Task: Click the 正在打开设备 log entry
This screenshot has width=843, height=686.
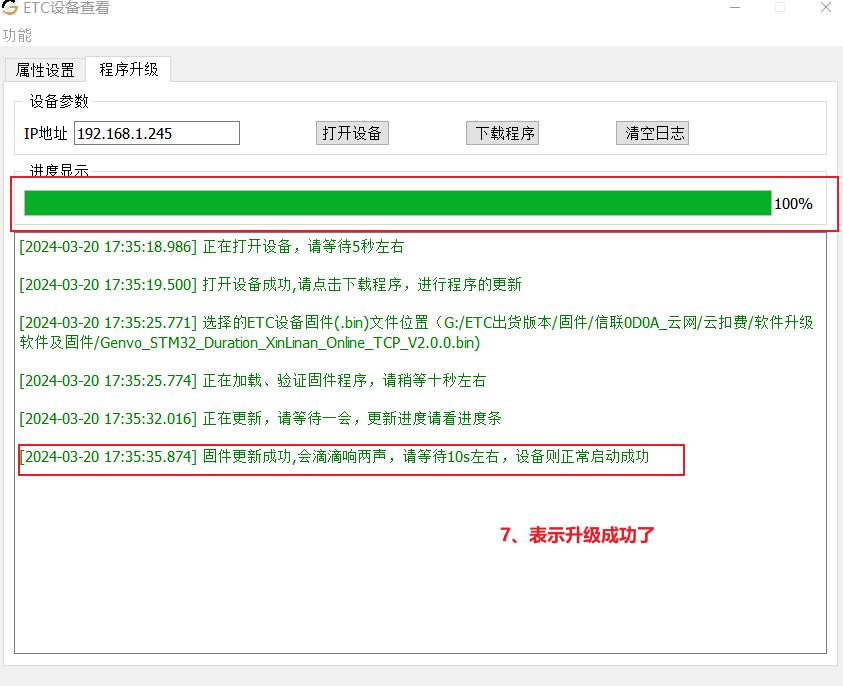Action: (x=211, y=247)
